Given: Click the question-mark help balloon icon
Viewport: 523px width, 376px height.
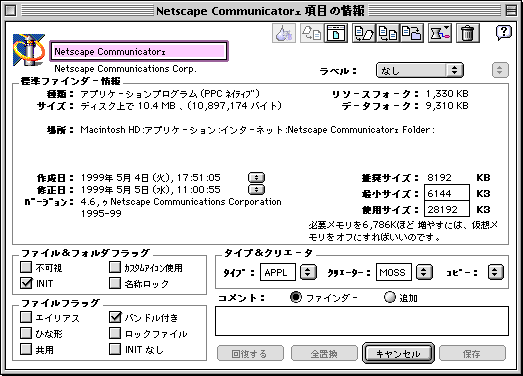Looking at the screenshot, I should click(x=504, y=32).
